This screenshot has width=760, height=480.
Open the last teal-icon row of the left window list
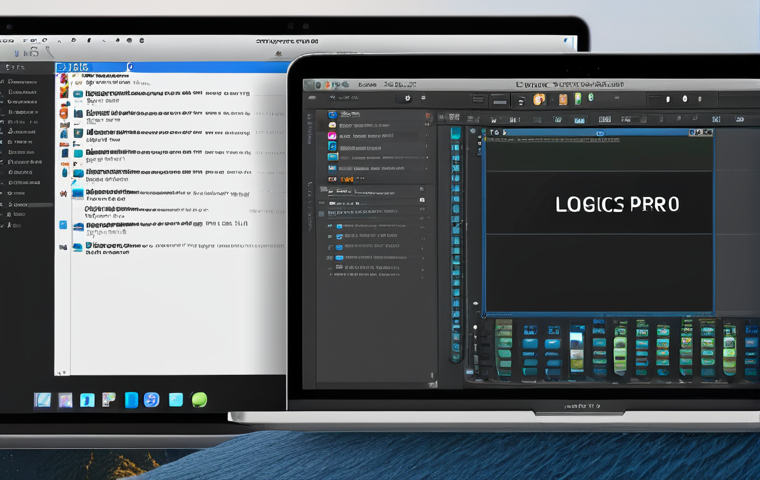[179, 248]
